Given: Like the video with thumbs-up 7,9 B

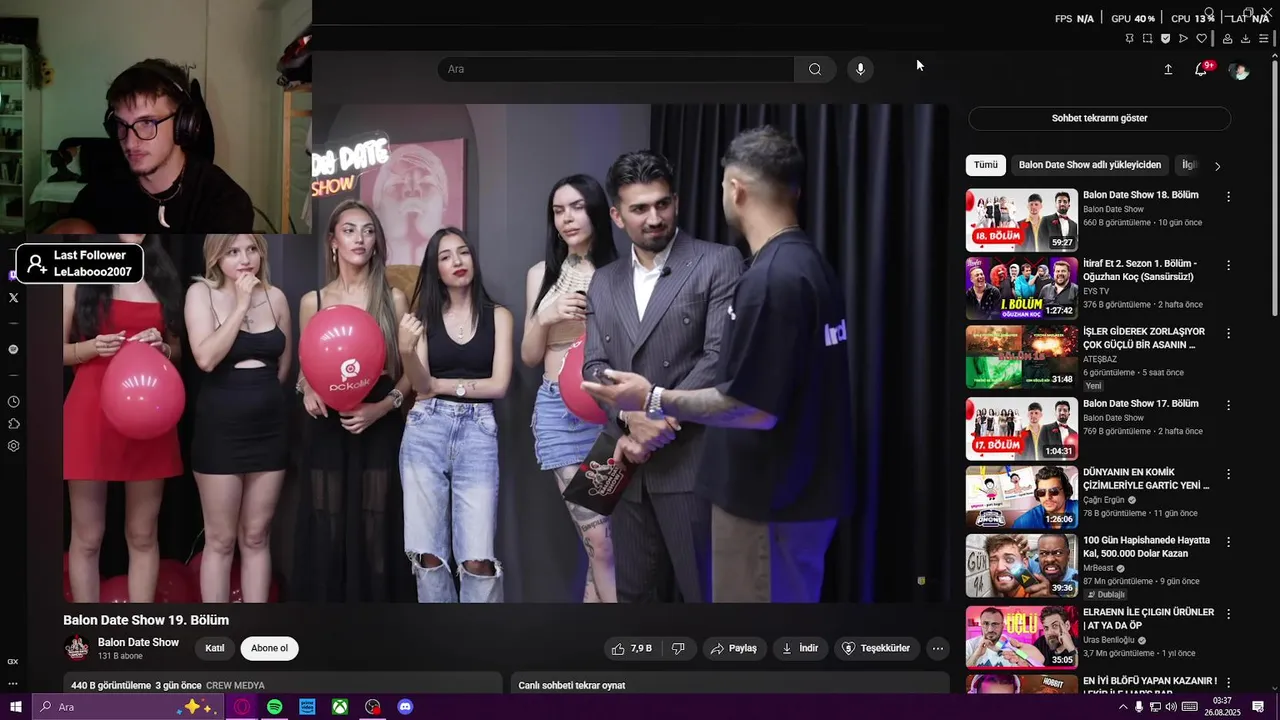Looking at the screenshot, I should [630, 648].
